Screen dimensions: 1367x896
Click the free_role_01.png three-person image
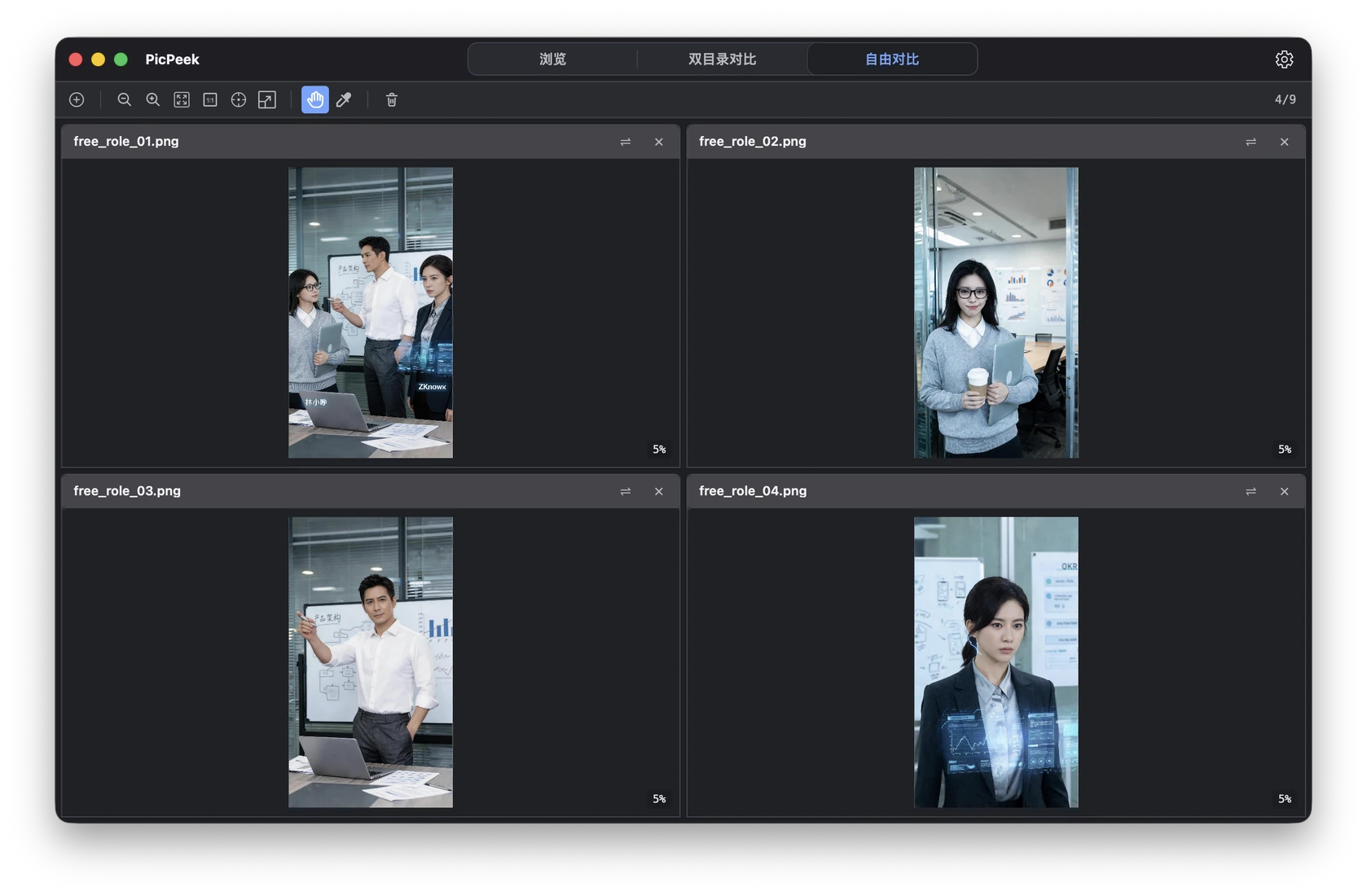click(x=371, y=313)
